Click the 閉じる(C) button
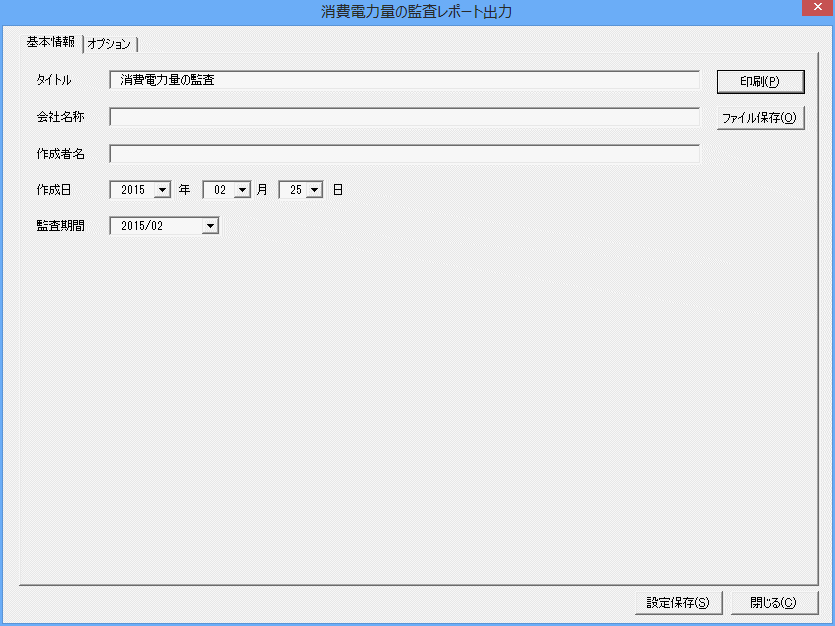The image size is (835, 626). [774, 603]
